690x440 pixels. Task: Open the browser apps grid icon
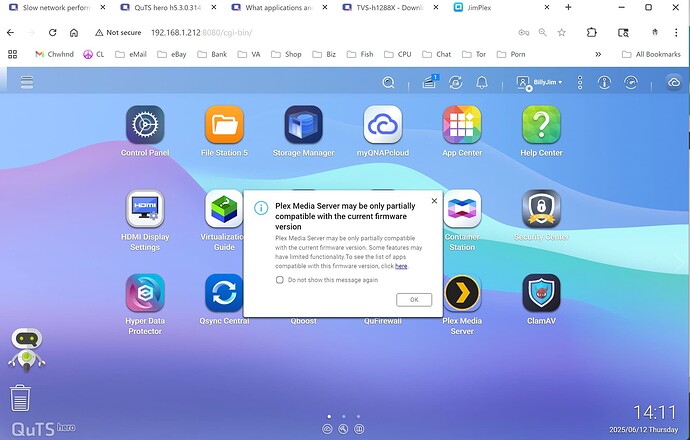(x=13, y=54)
